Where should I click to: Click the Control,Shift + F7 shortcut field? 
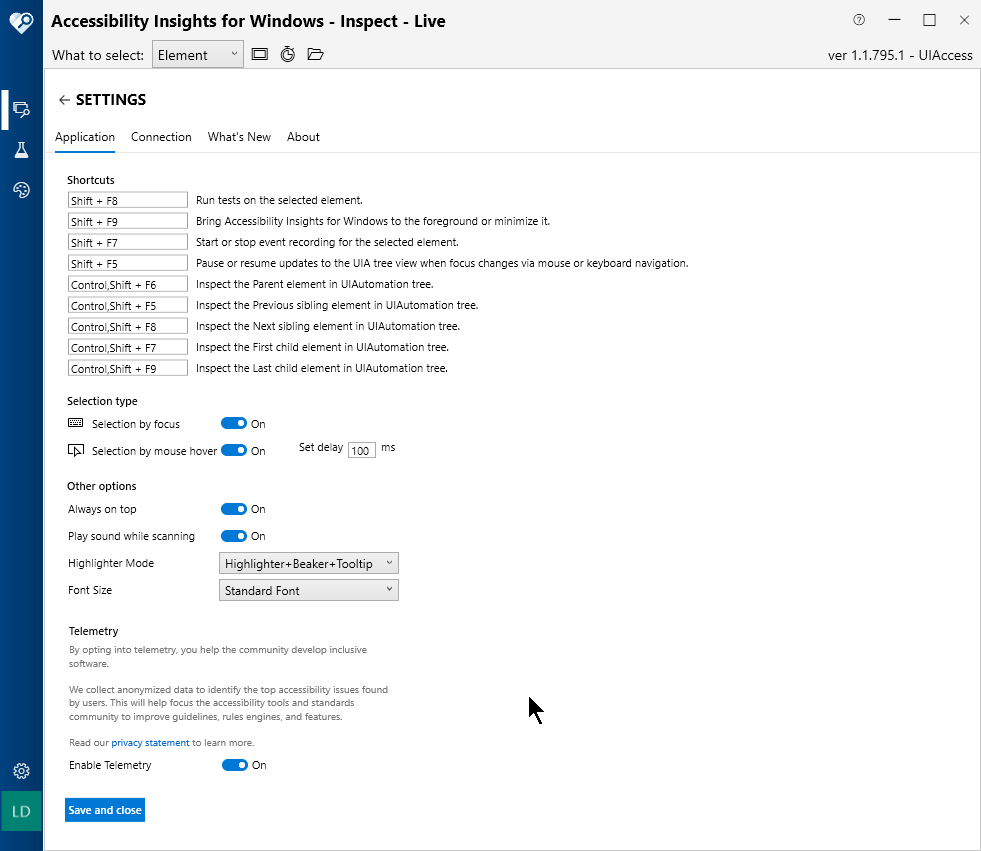(x=128, y=347)
